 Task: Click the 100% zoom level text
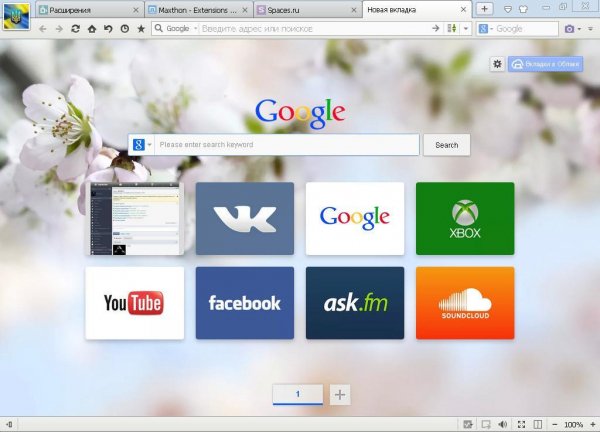(574, 425)
